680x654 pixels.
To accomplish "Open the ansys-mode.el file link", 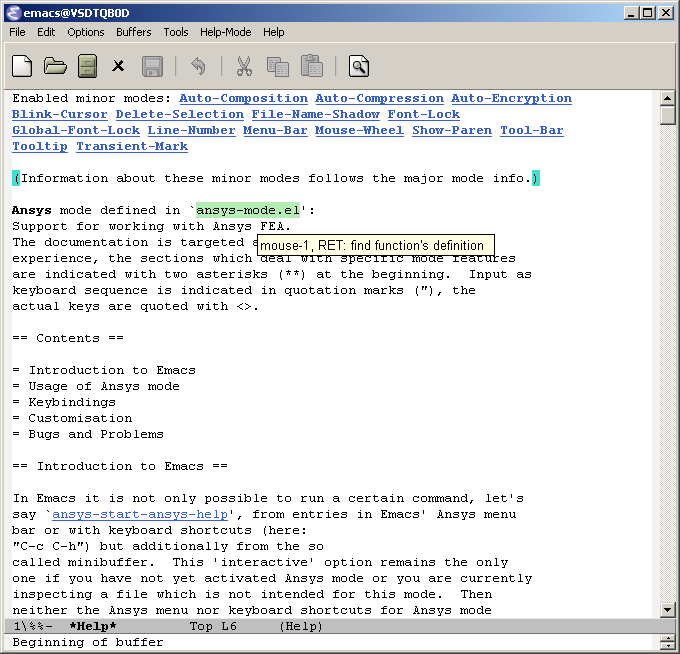I will tap(248, 210).
